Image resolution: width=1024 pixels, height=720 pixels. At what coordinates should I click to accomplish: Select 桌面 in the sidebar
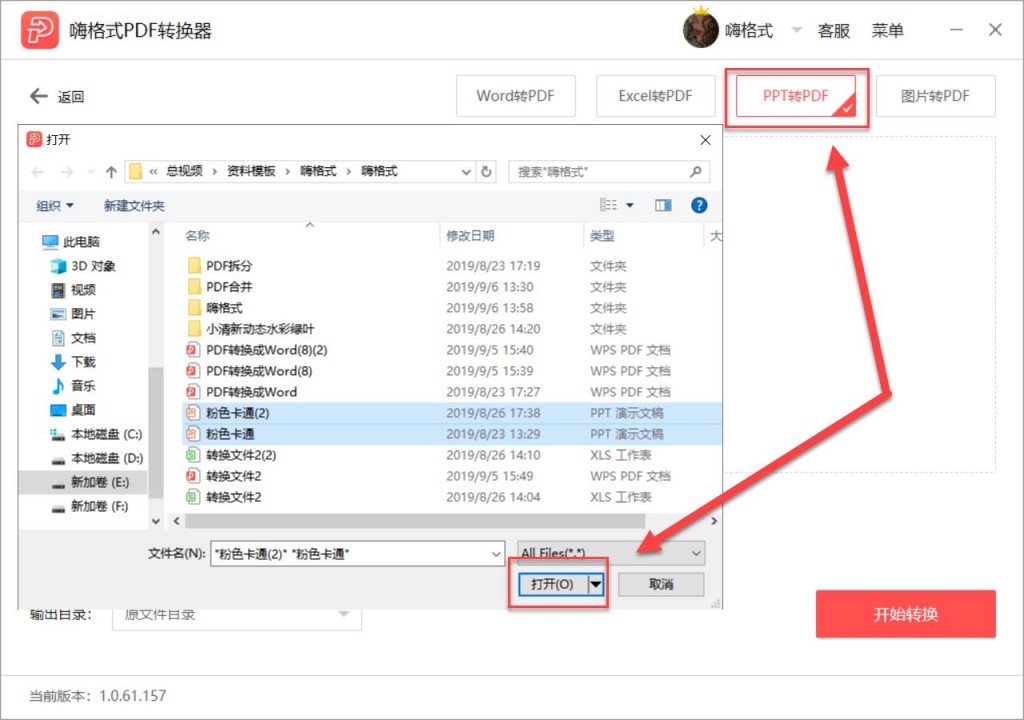(73, 410)
